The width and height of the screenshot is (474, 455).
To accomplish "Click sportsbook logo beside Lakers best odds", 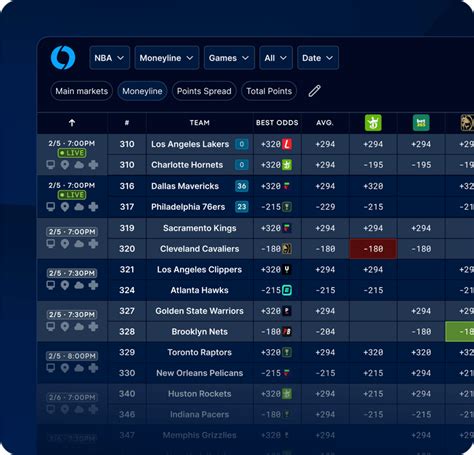I will (x=287, y=144).
